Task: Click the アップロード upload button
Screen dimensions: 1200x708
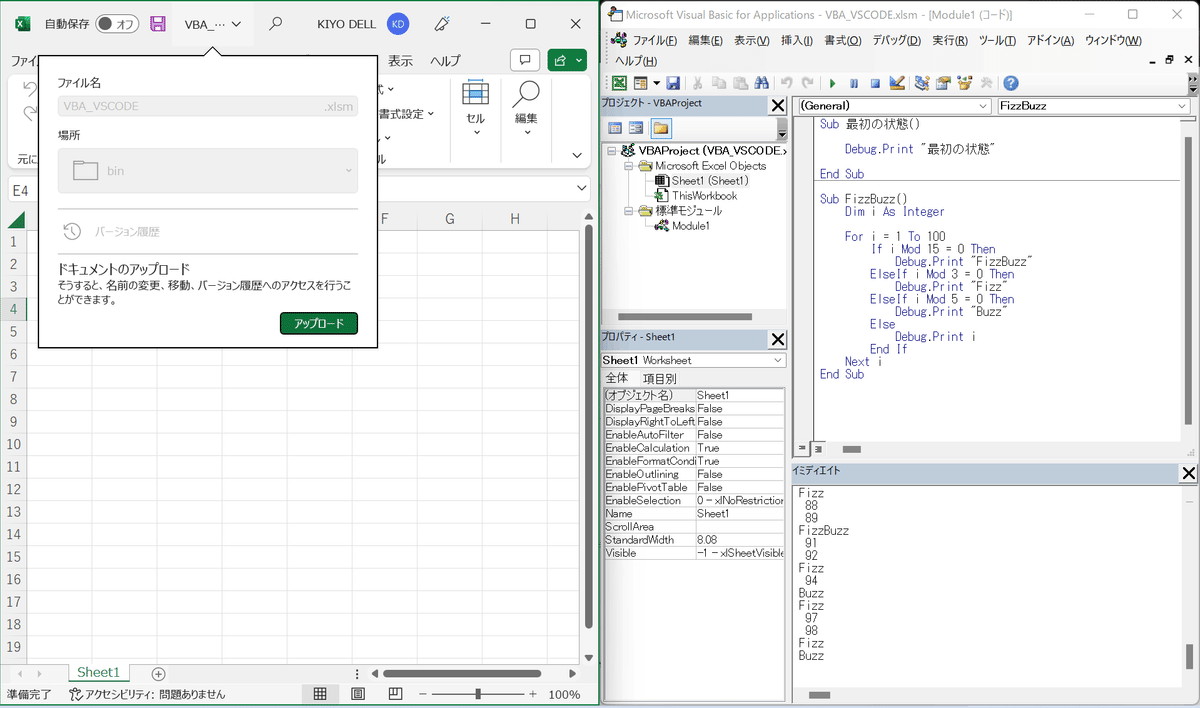Action: [318, 323]
